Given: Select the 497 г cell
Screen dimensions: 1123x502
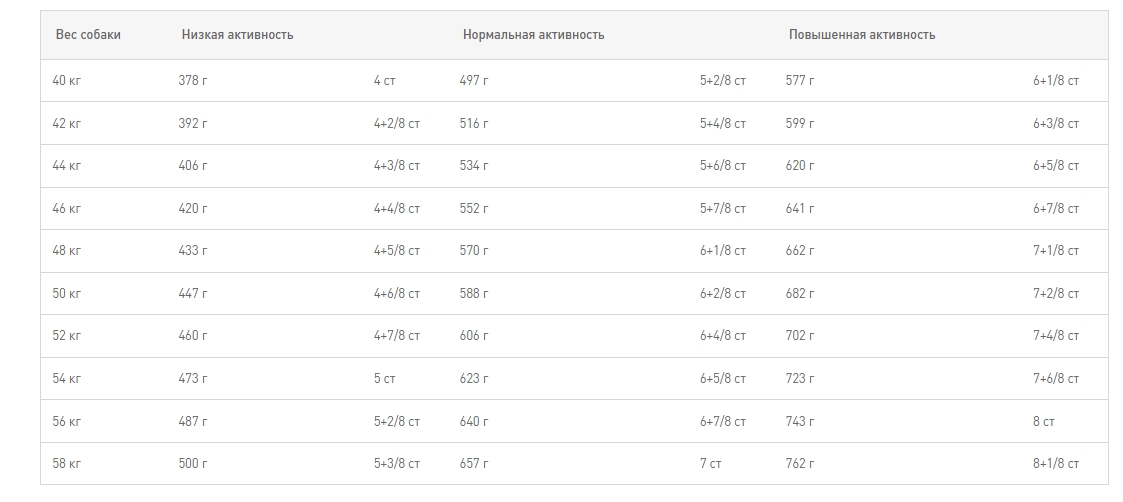Looking at the screenshot, I should [474, 81].
